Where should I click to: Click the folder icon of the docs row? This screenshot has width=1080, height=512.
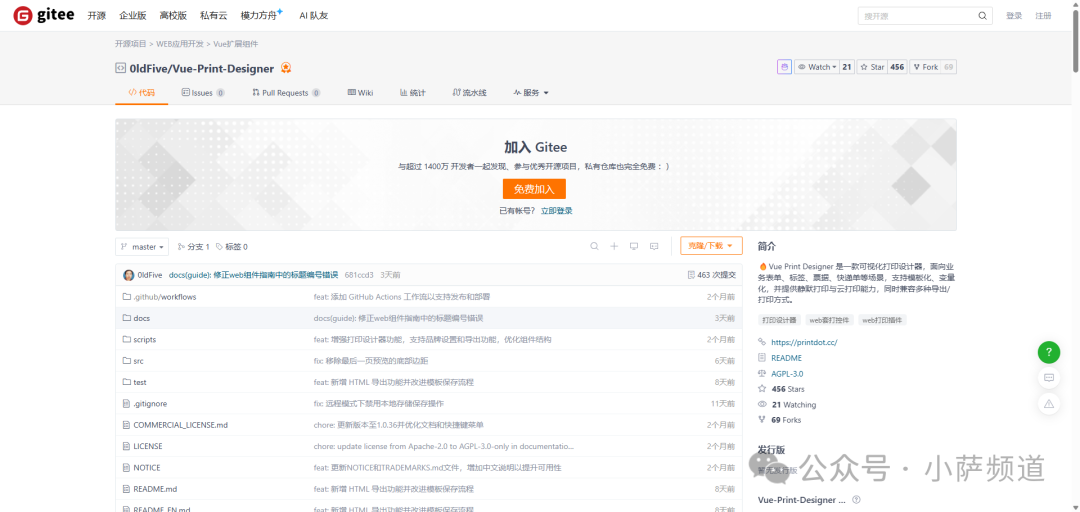127,318
